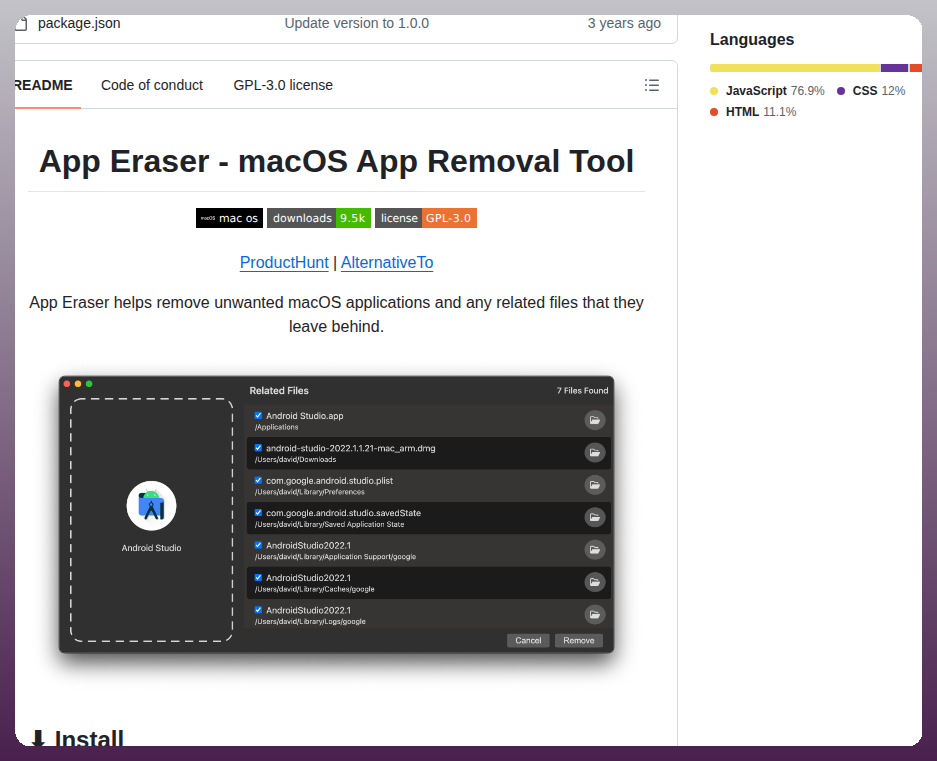Screen dimensions: 937x761
Task: Open the AlternativeTo link
Action: click(387, 262)
